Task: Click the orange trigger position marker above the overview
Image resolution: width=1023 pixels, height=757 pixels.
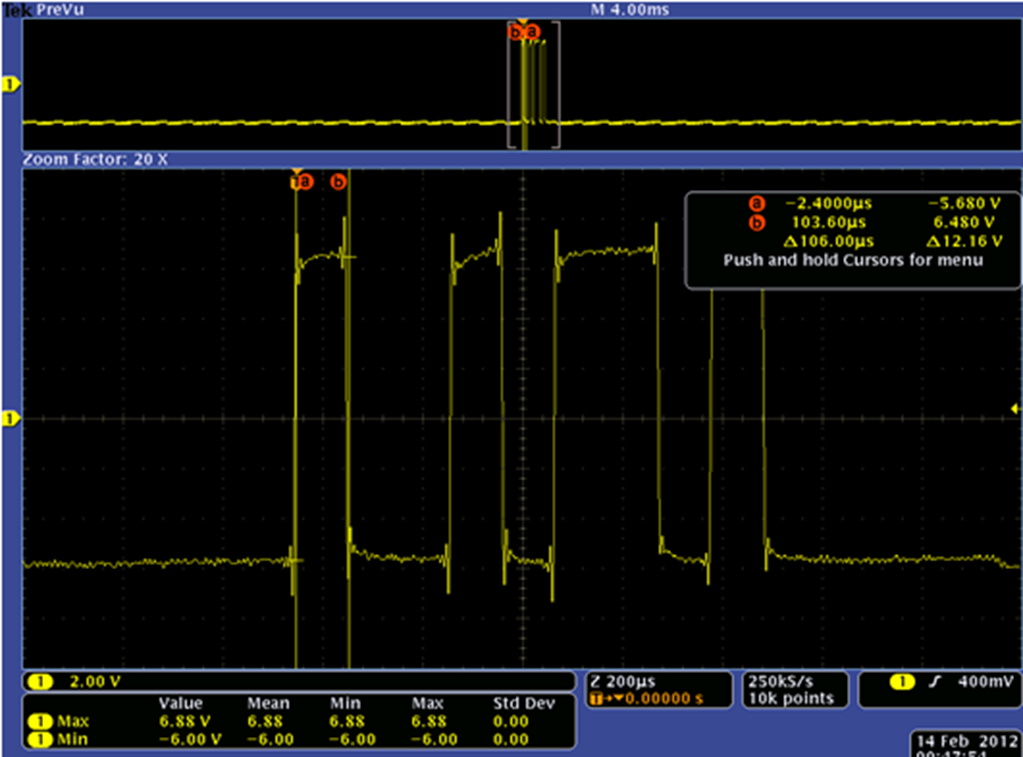Action: pyautogui.click(x=523, y=20)
